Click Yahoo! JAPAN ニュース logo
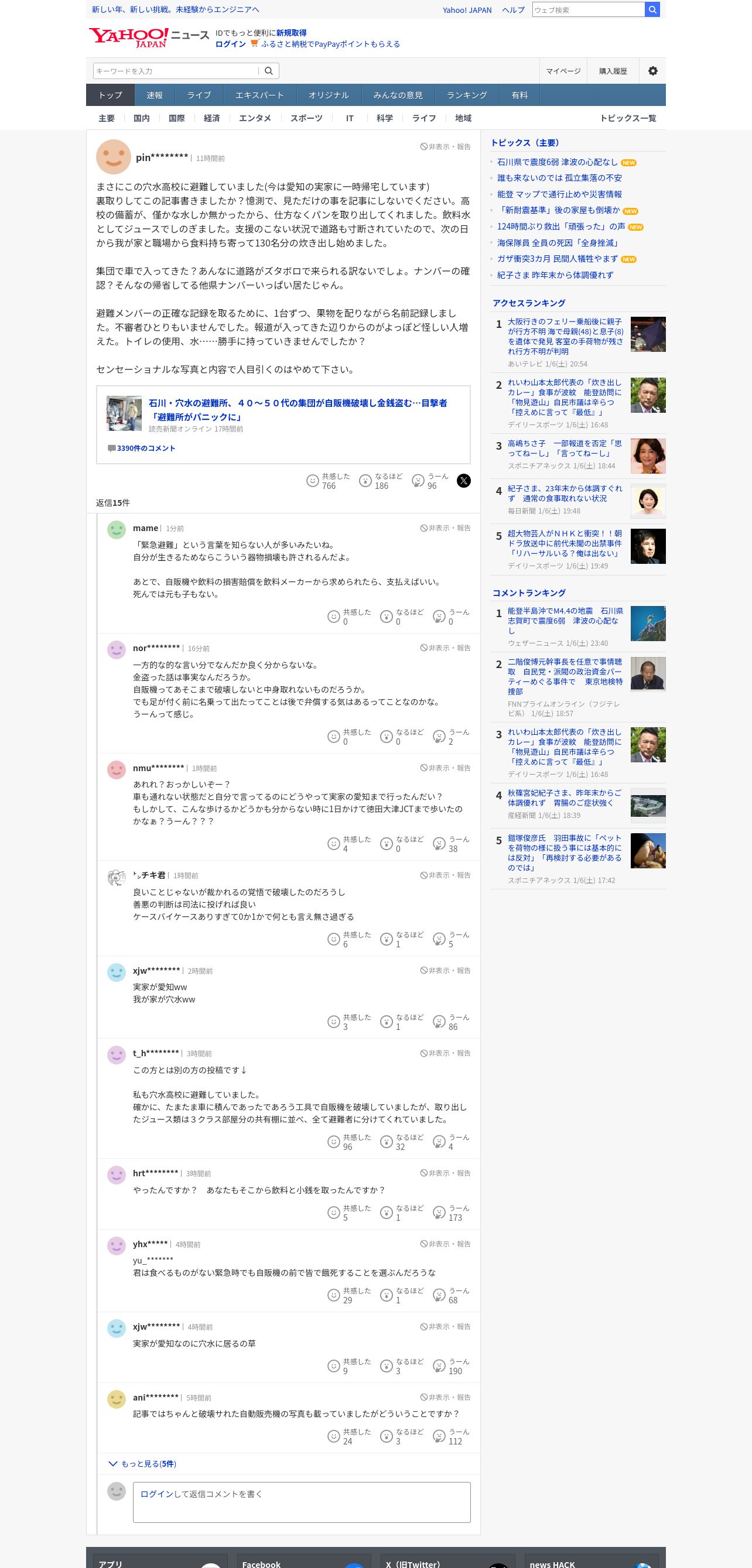 tap(149, 37)
